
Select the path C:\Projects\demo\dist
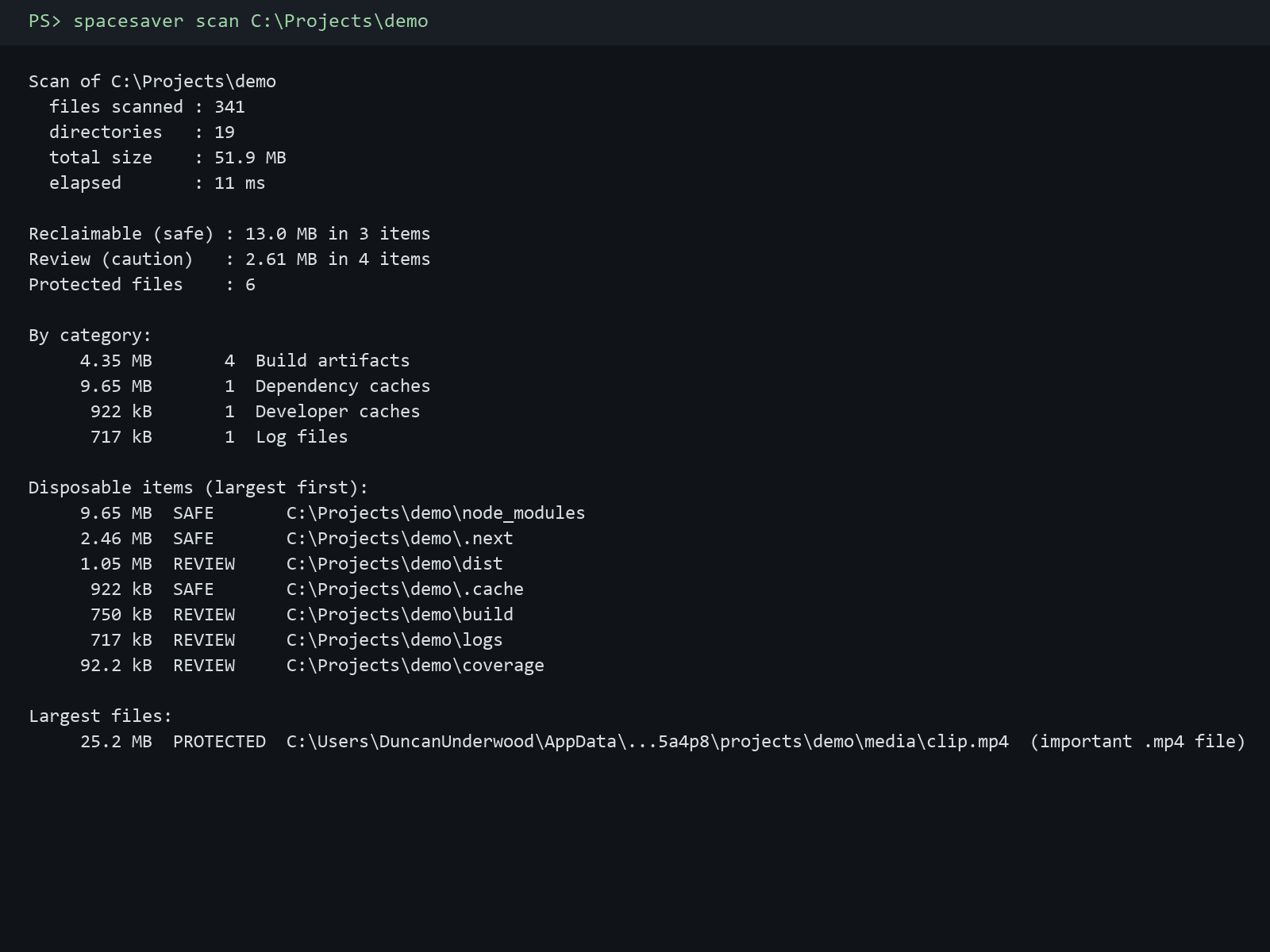[394, 564]
